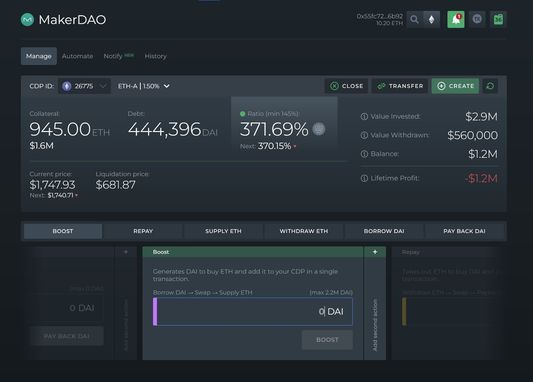Click the $2.9M value invested amount
Image resolution: width=533 pixels, height=382 pixels.
click(x=481, y=117)
